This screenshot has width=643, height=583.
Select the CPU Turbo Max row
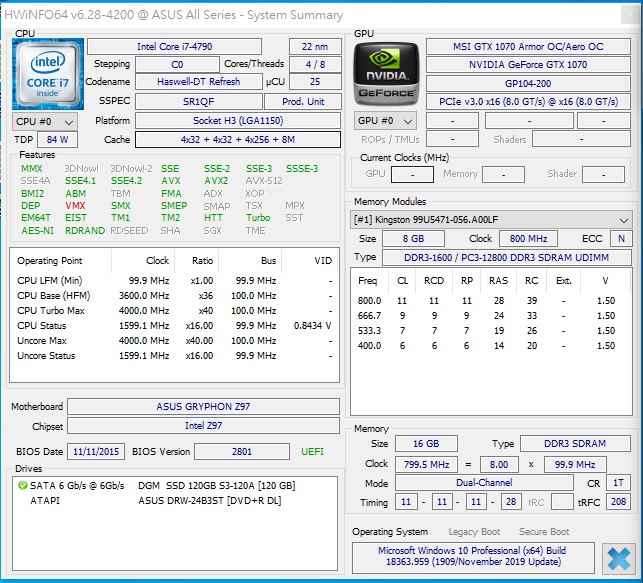tap(175, 311)
